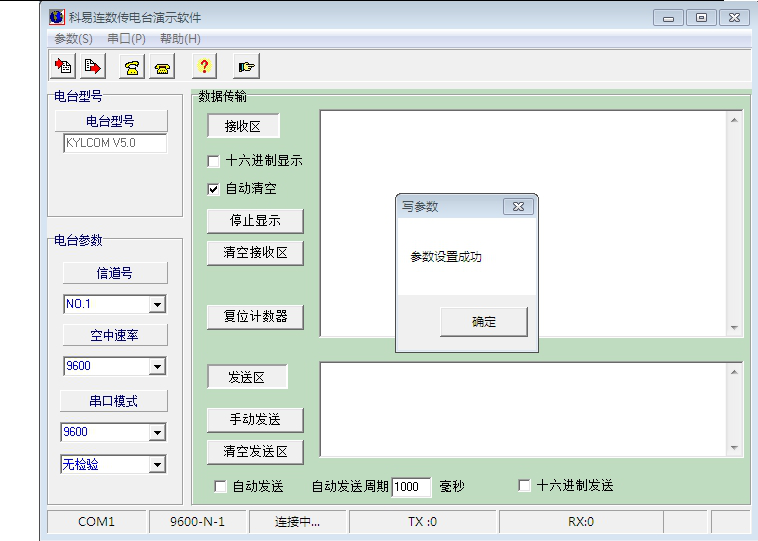This screenshot has width=758, height=541.
Task: Enable the 十六进制发送 checkbox
Action: point(524,486)
